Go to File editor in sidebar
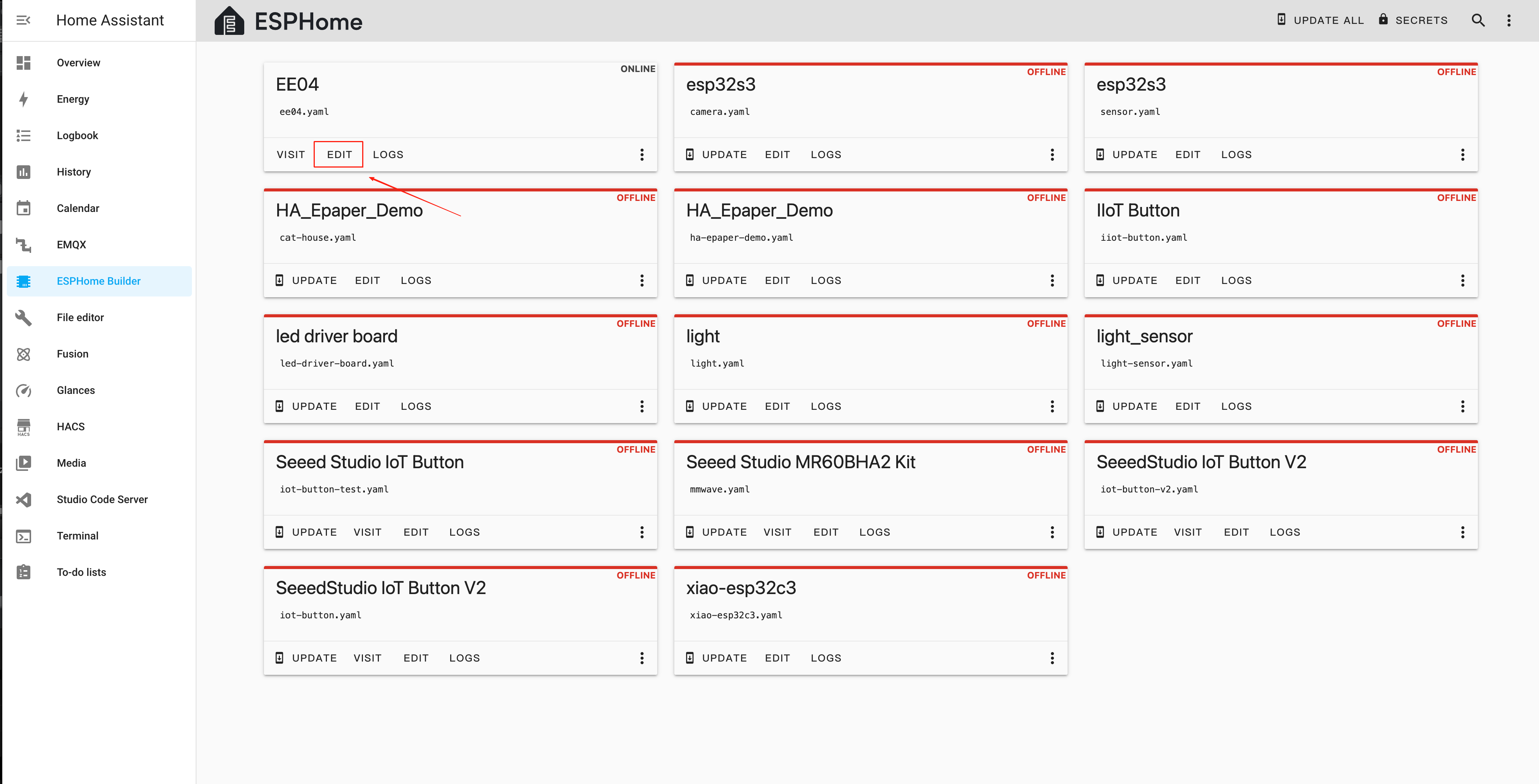Viewport: 1539px width, 784px height. click(x=80, y=318)
